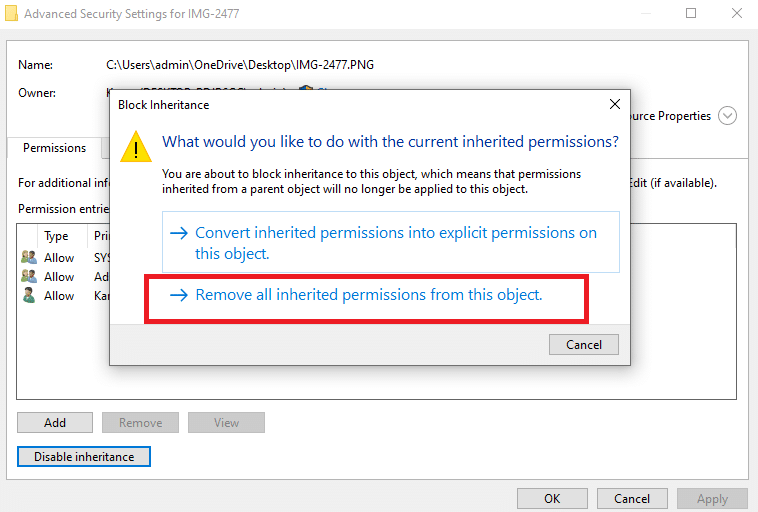Screen dimensions: 758x512
Task: Click the Add permission entry button
Action: pos(55,423)
